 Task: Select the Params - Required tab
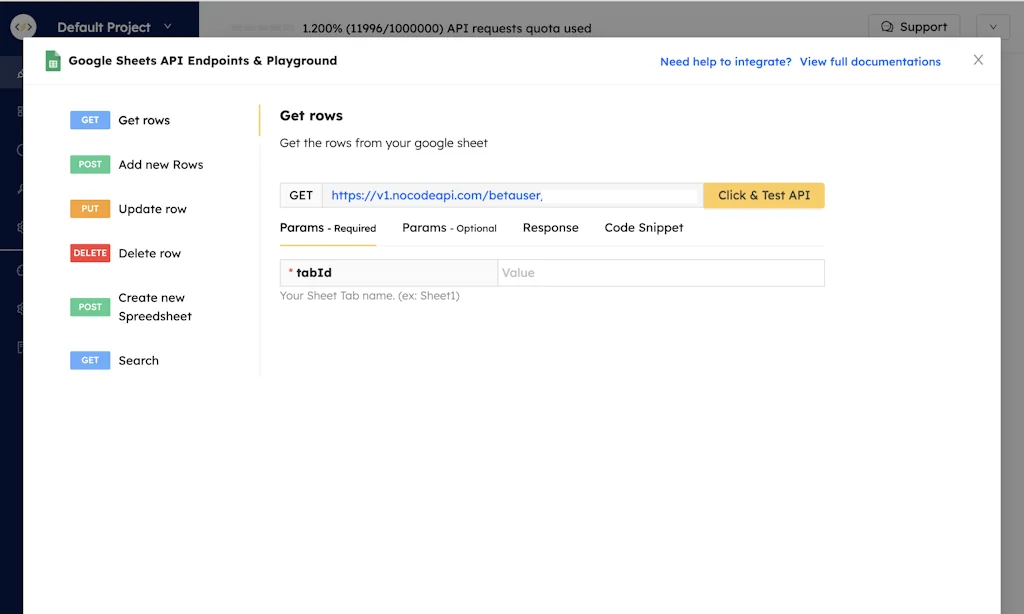coord(327,228)
